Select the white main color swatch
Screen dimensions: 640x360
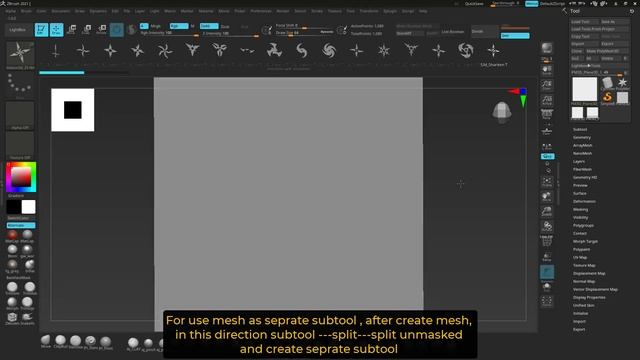pyautogui.click(x=28, y=207)
